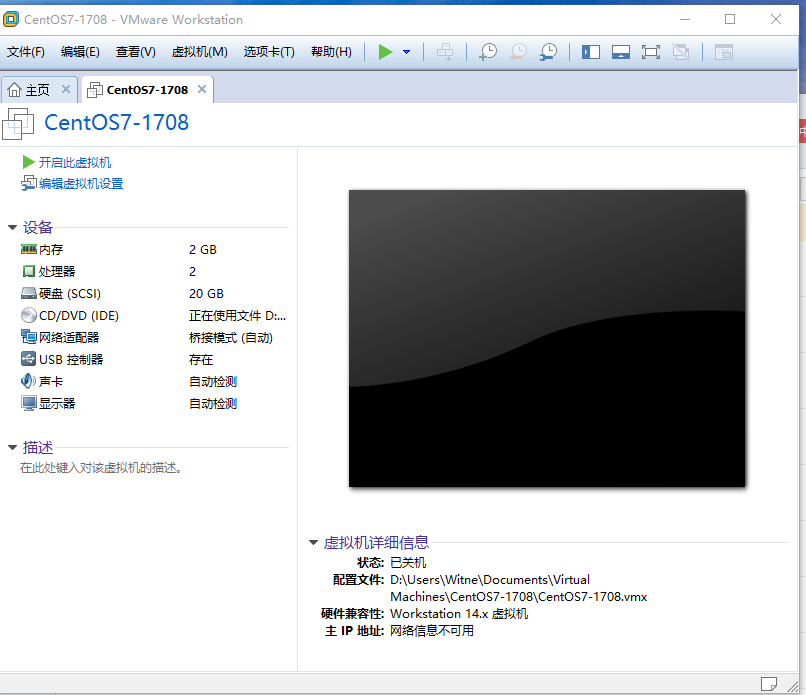This screenshot has height=695, width=806.
Task: Select the USB 控制器 device row
Action: (x=153, y=360)
